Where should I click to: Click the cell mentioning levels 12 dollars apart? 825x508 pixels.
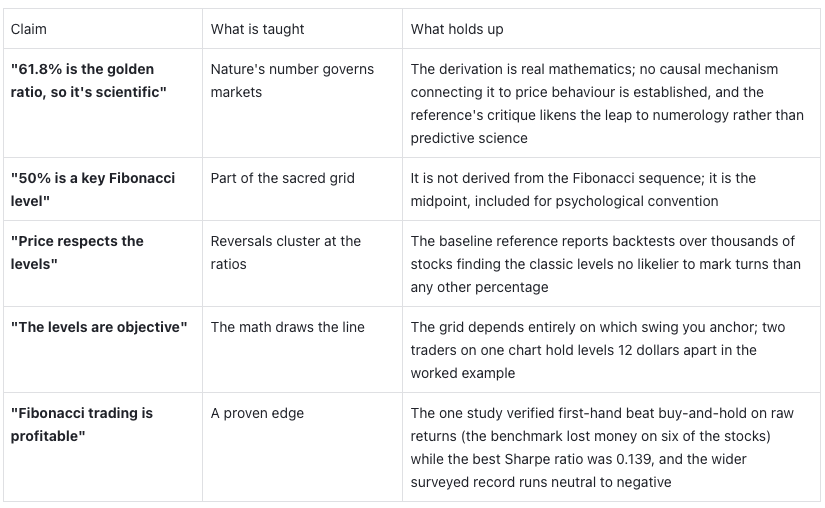click(611, 350)
